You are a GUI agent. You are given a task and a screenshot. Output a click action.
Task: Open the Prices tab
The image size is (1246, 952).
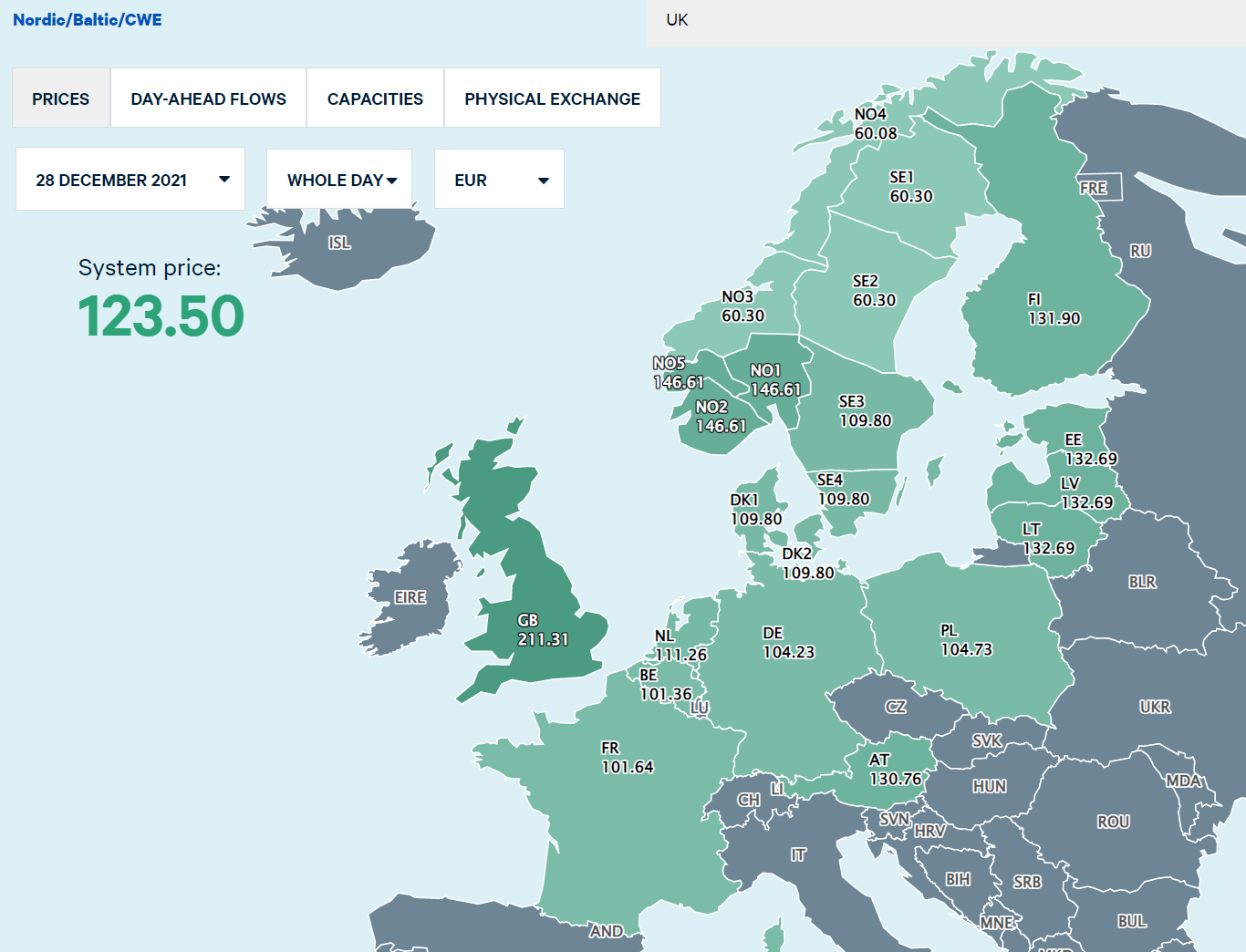pos(61,98)
